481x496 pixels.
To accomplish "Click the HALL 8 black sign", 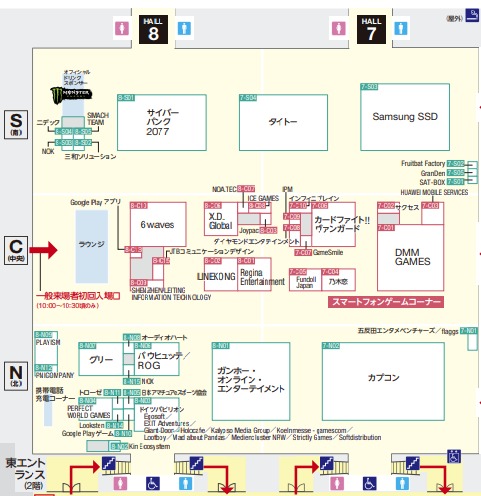I will coord(153,29).
